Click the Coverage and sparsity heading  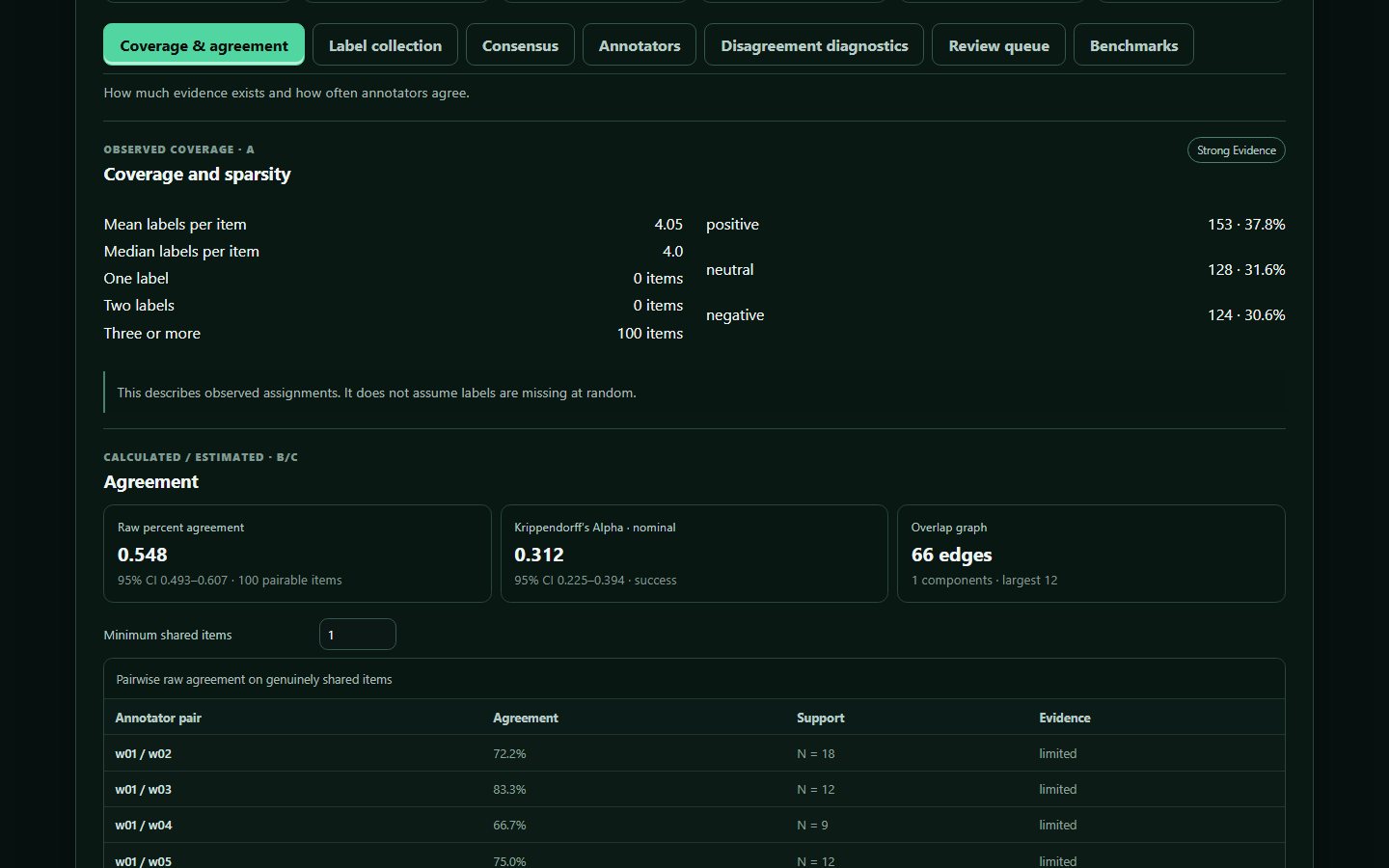(x=197, y=175)
